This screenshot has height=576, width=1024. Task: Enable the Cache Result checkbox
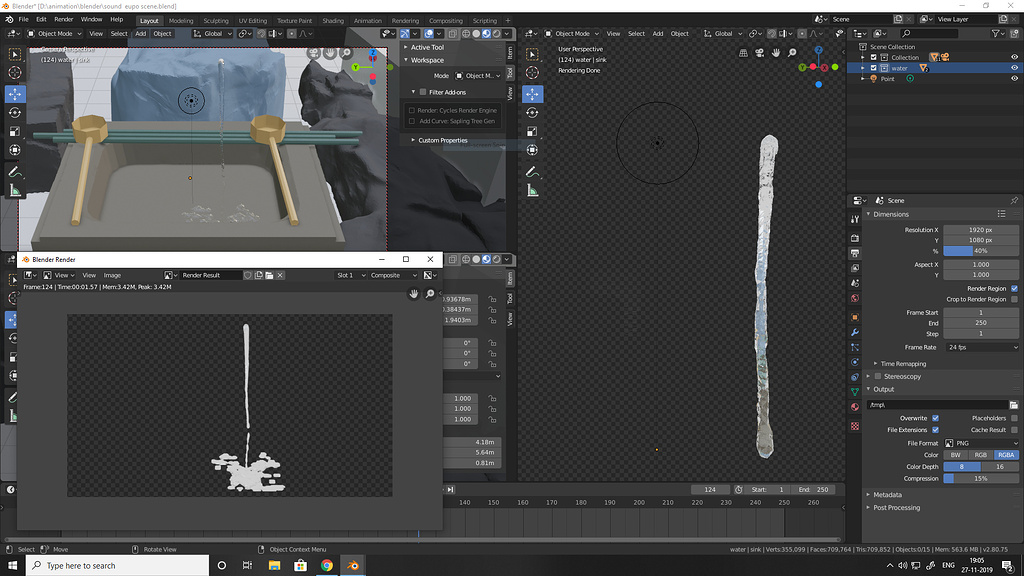click(x=1014, y=430)
